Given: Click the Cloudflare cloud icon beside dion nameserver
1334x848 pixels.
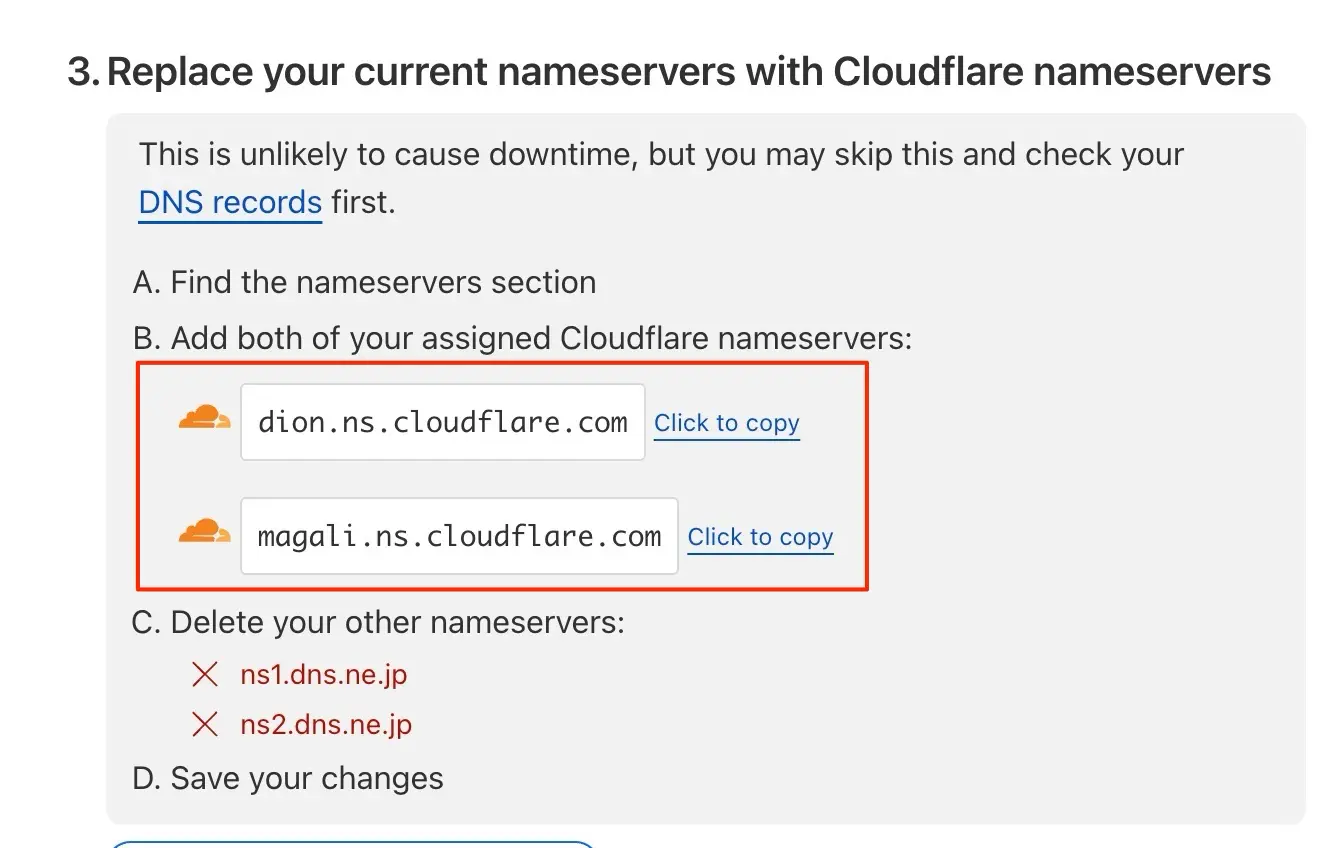Looking at the screenshot, I should tap(204, 418).
